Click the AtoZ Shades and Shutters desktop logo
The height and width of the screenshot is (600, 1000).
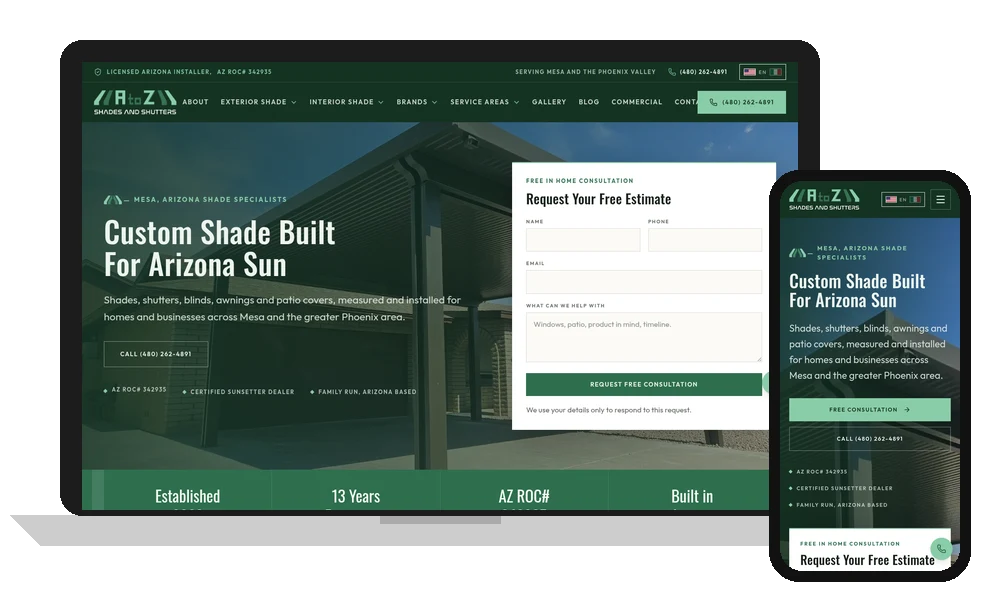(135, 102)
